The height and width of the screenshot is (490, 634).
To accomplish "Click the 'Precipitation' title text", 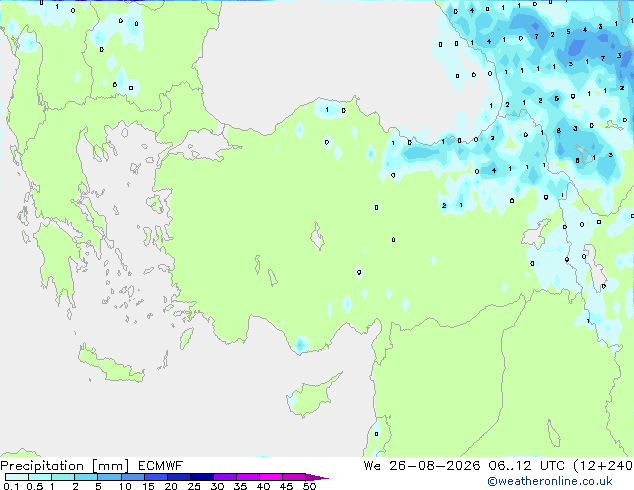I will pos(42,466).
